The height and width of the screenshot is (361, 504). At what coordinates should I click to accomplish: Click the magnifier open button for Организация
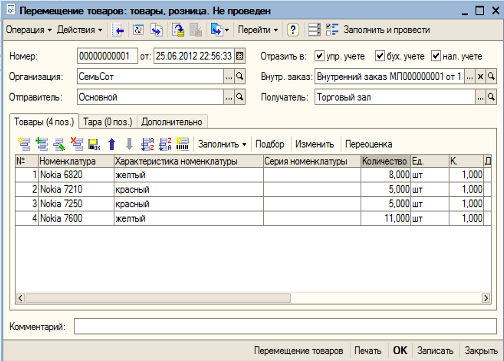tap(240, 77)
